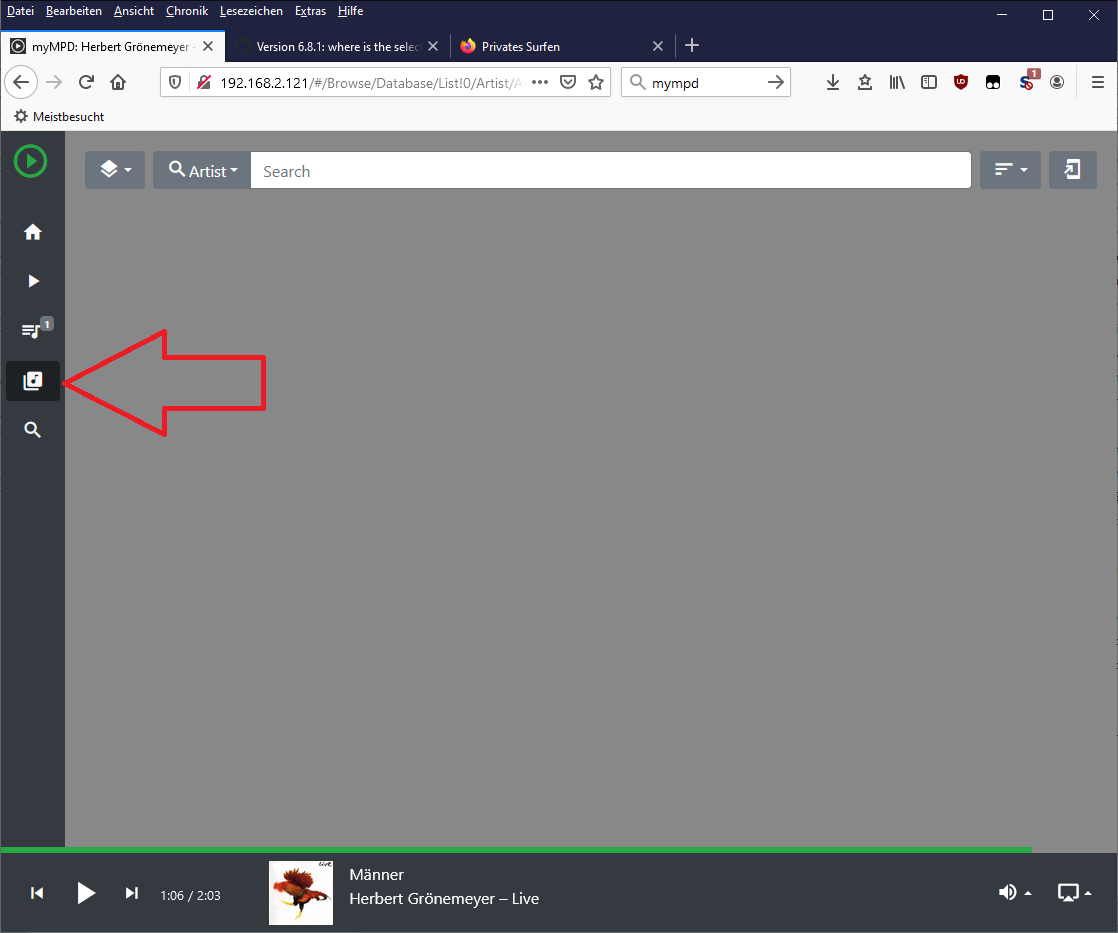1118x933 pixels.
Task: Open the uBlock Origin extension
Action: (961, 83)
